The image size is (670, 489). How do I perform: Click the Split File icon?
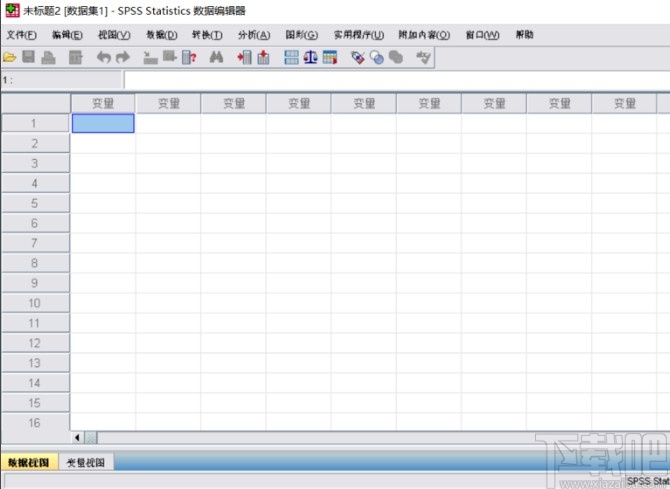(291, 57)
